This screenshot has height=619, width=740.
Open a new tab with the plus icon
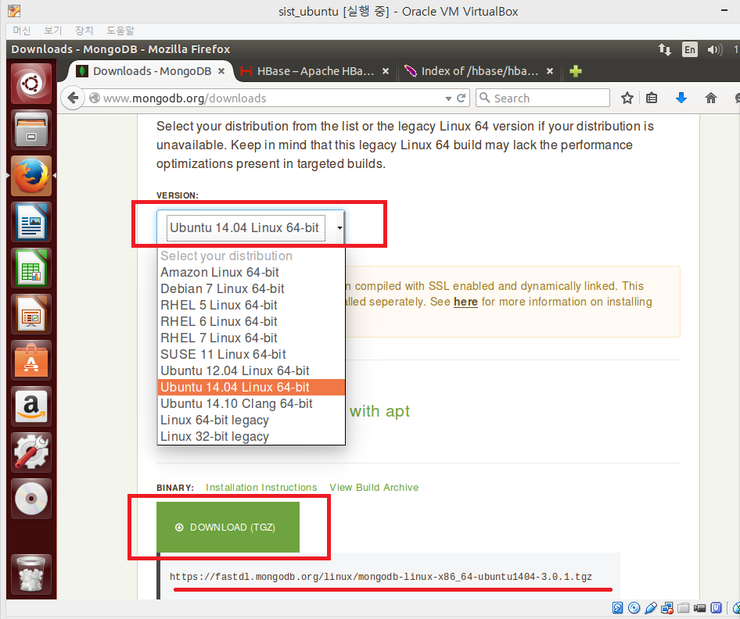575,71
